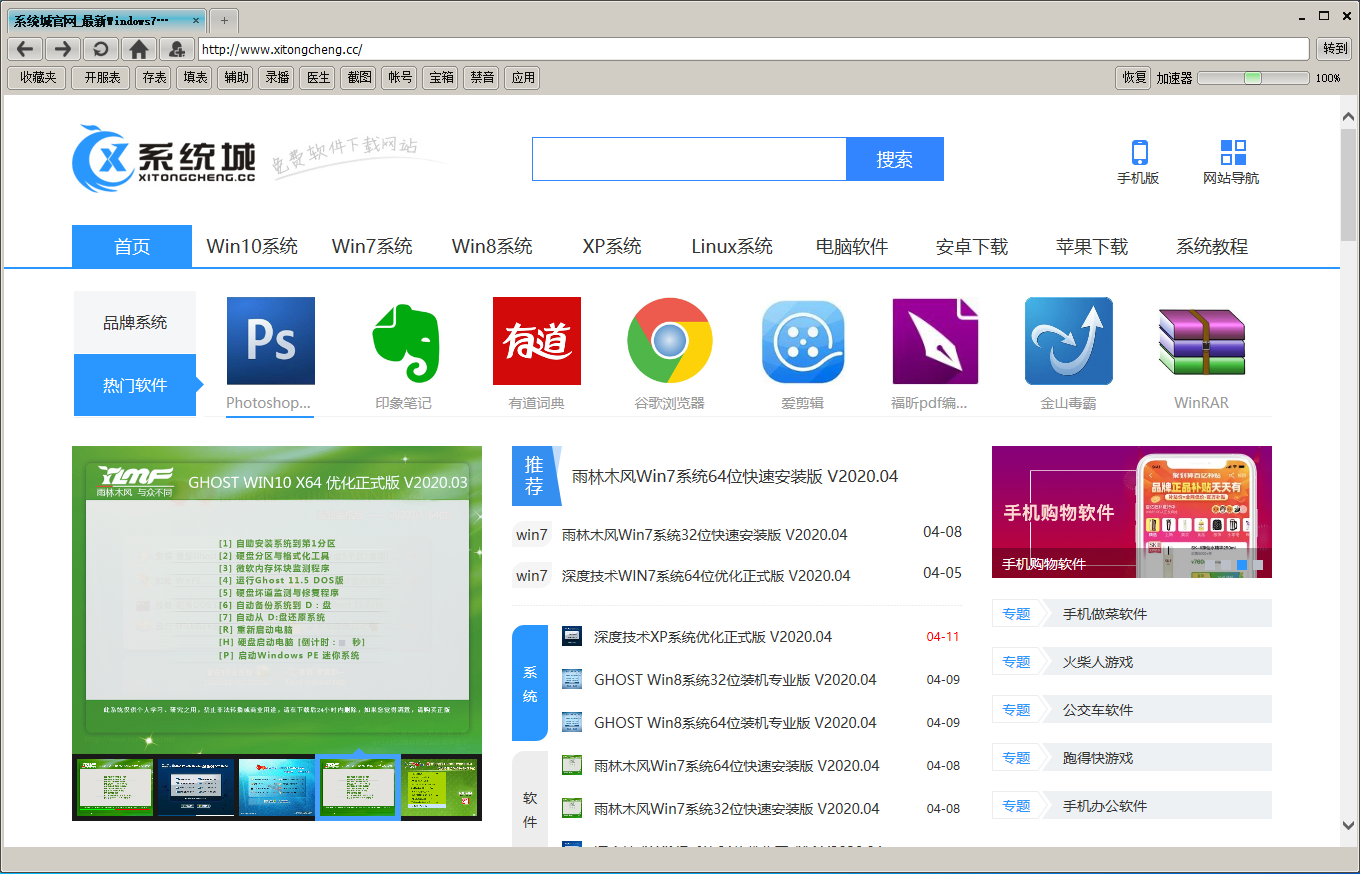Adjust the 加速器 speed slider
The image size is (1360, 874).
[x=1253, y=78]
